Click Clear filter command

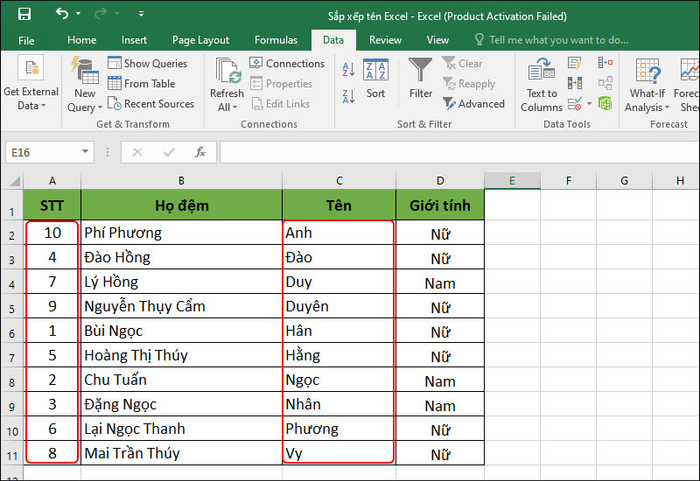[x=462, y=63]
